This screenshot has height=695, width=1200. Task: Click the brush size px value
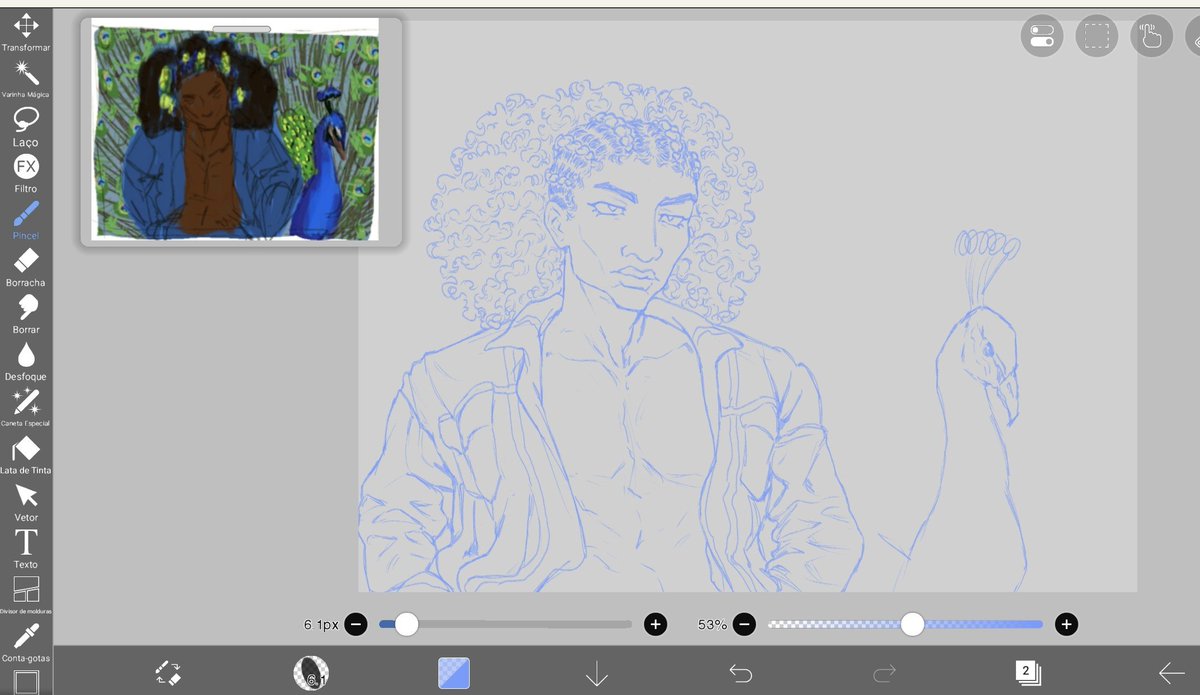(321, 624)
